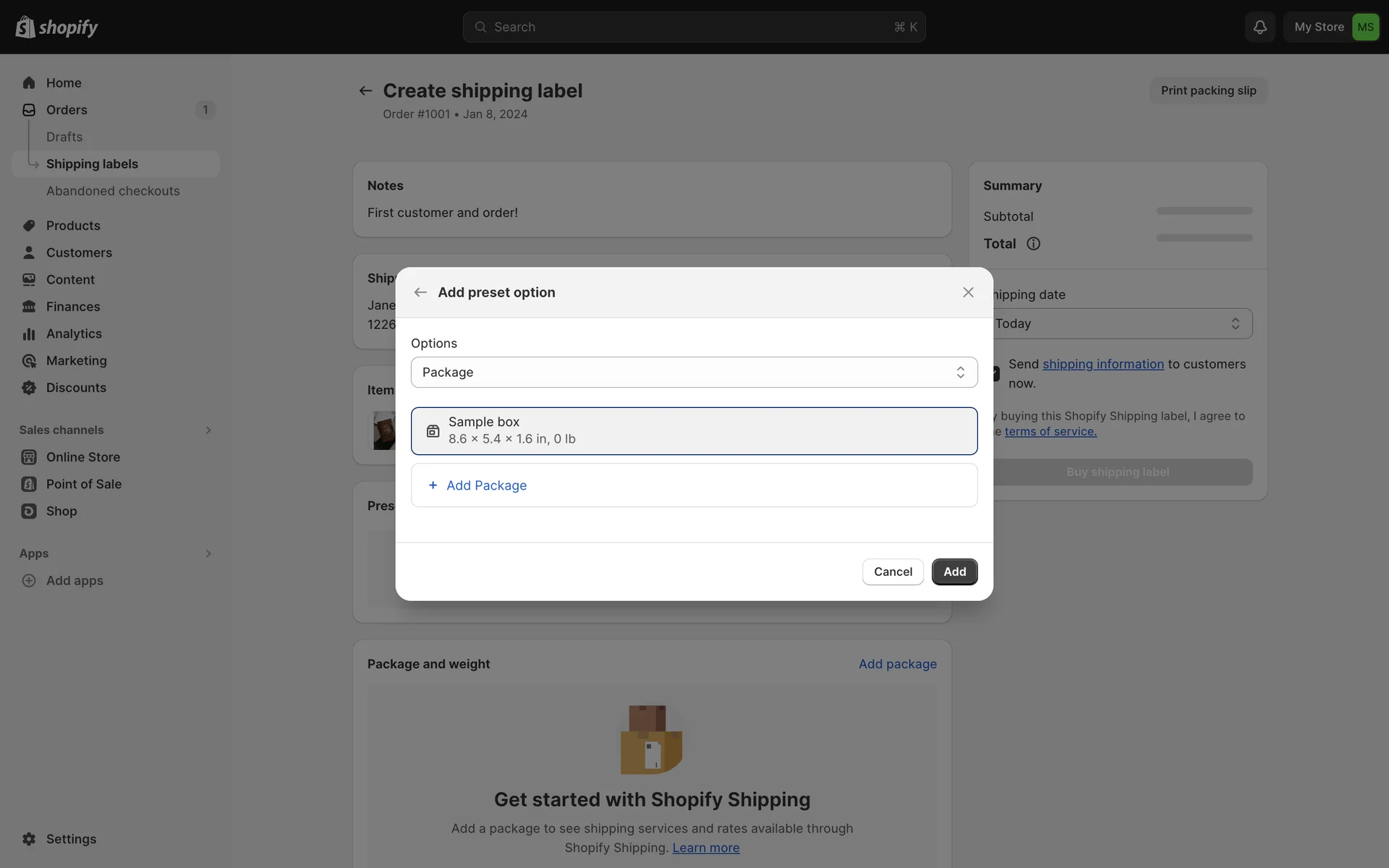Click back arrow in preset dialog
Image resolution: width=1389 pixels, height=868 pixels.
420,292
